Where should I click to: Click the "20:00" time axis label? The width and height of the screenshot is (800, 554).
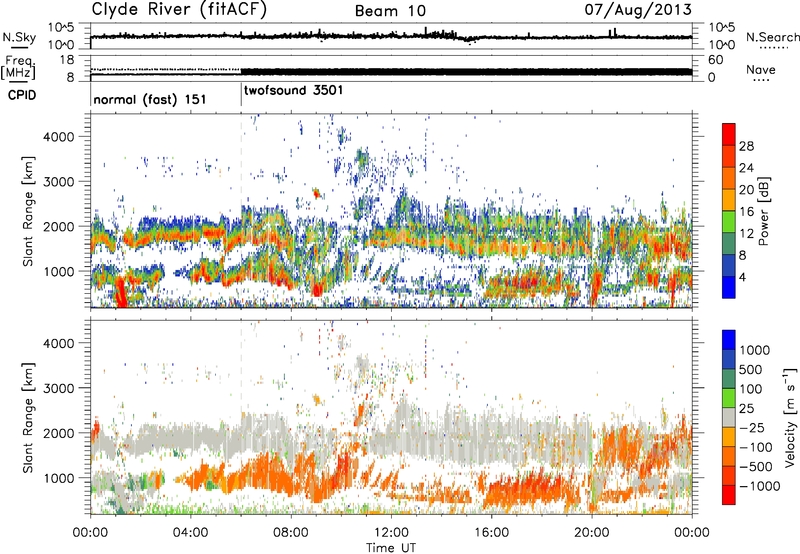pos(592,533)
